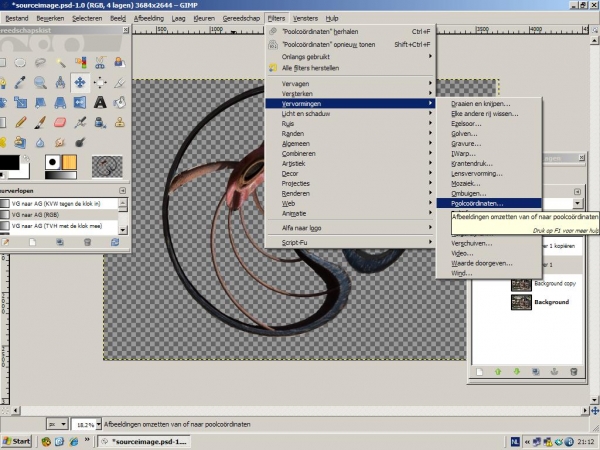Viewport: 600px width, 450px height.
Task: Raise layer with green up arrow
Action: tap(498, 372)
